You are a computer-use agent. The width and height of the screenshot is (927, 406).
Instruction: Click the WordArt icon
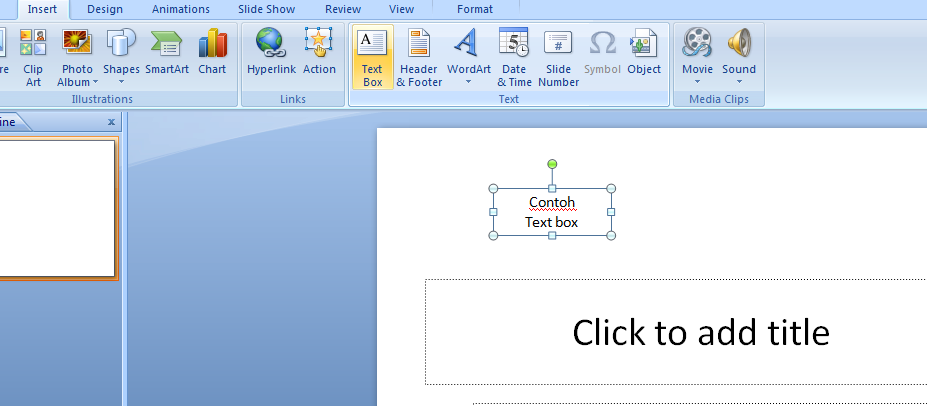(467, 42)
